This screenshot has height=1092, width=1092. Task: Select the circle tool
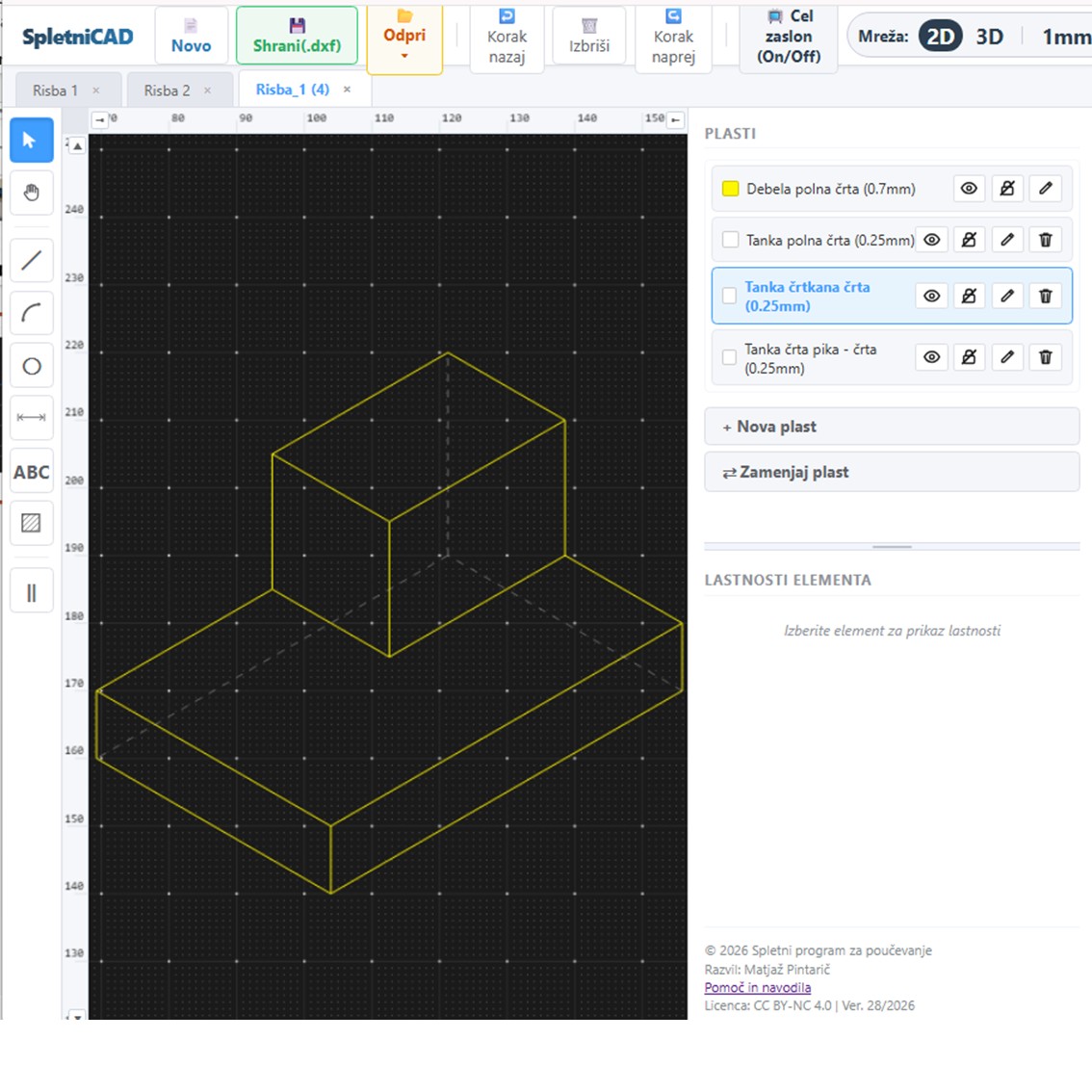pyautogui.click(x=32, y=366)
